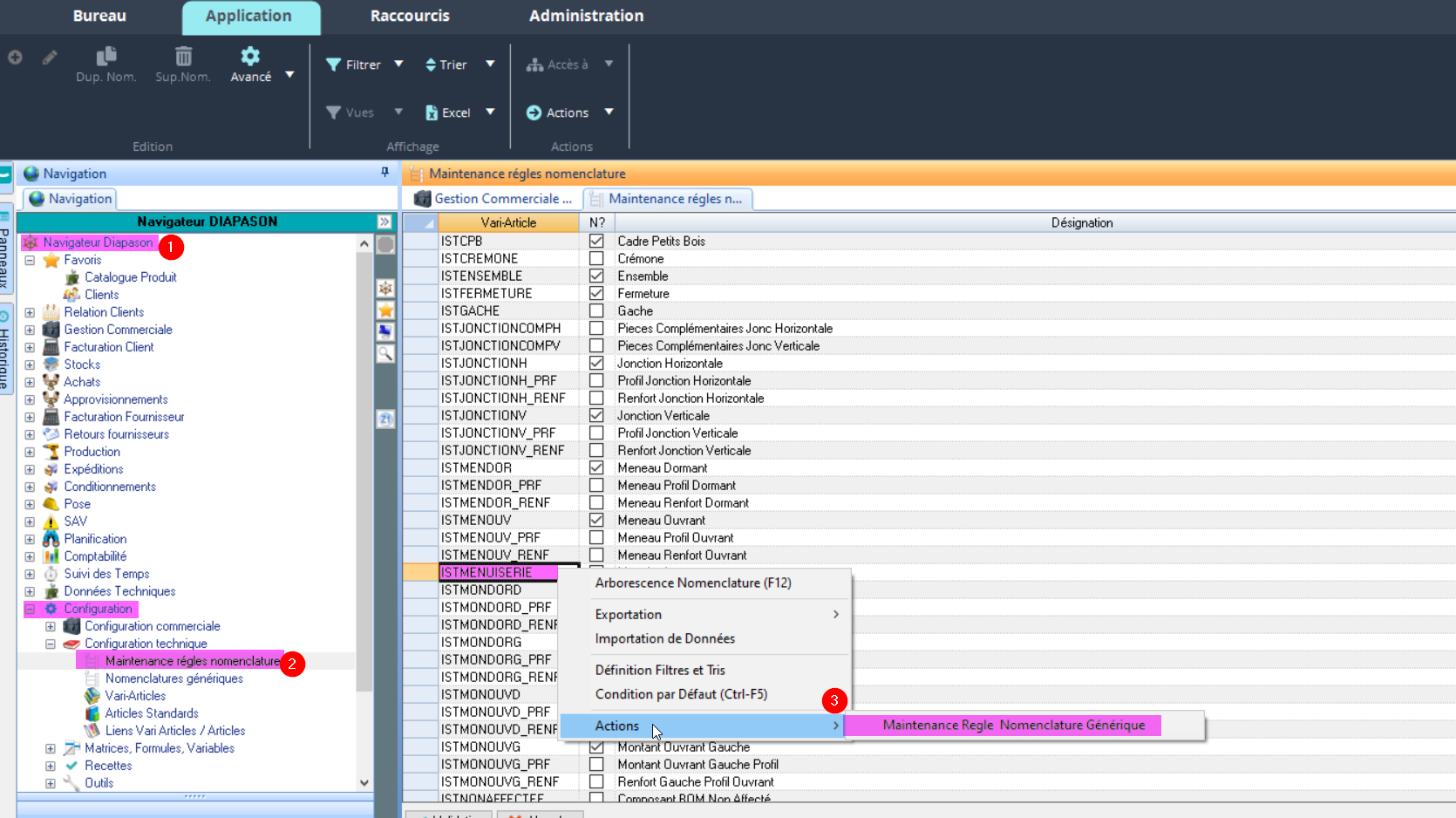
Task: Toggle N? checkbox for ISTCREMONE
Action: pyautogui.click(x=596, y=259)
